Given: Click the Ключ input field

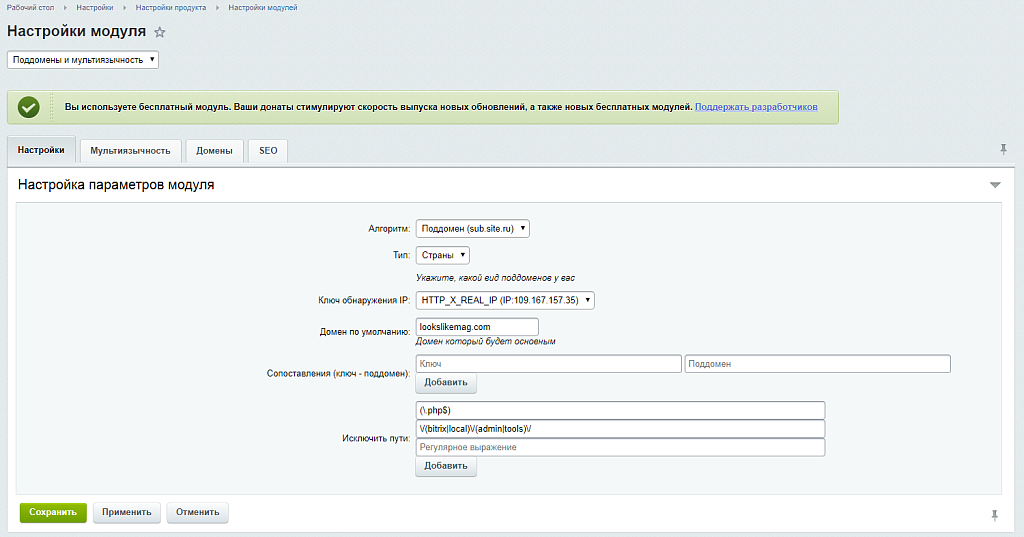Looking at the screenshot, I should [x=548, y=364].
